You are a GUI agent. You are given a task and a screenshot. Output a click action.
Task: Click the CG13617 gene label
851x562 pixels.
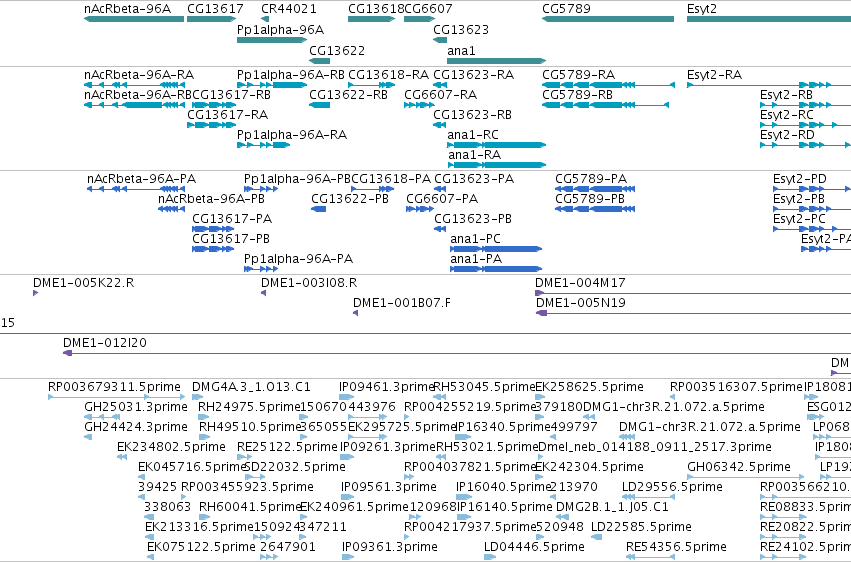coord(215,9)
